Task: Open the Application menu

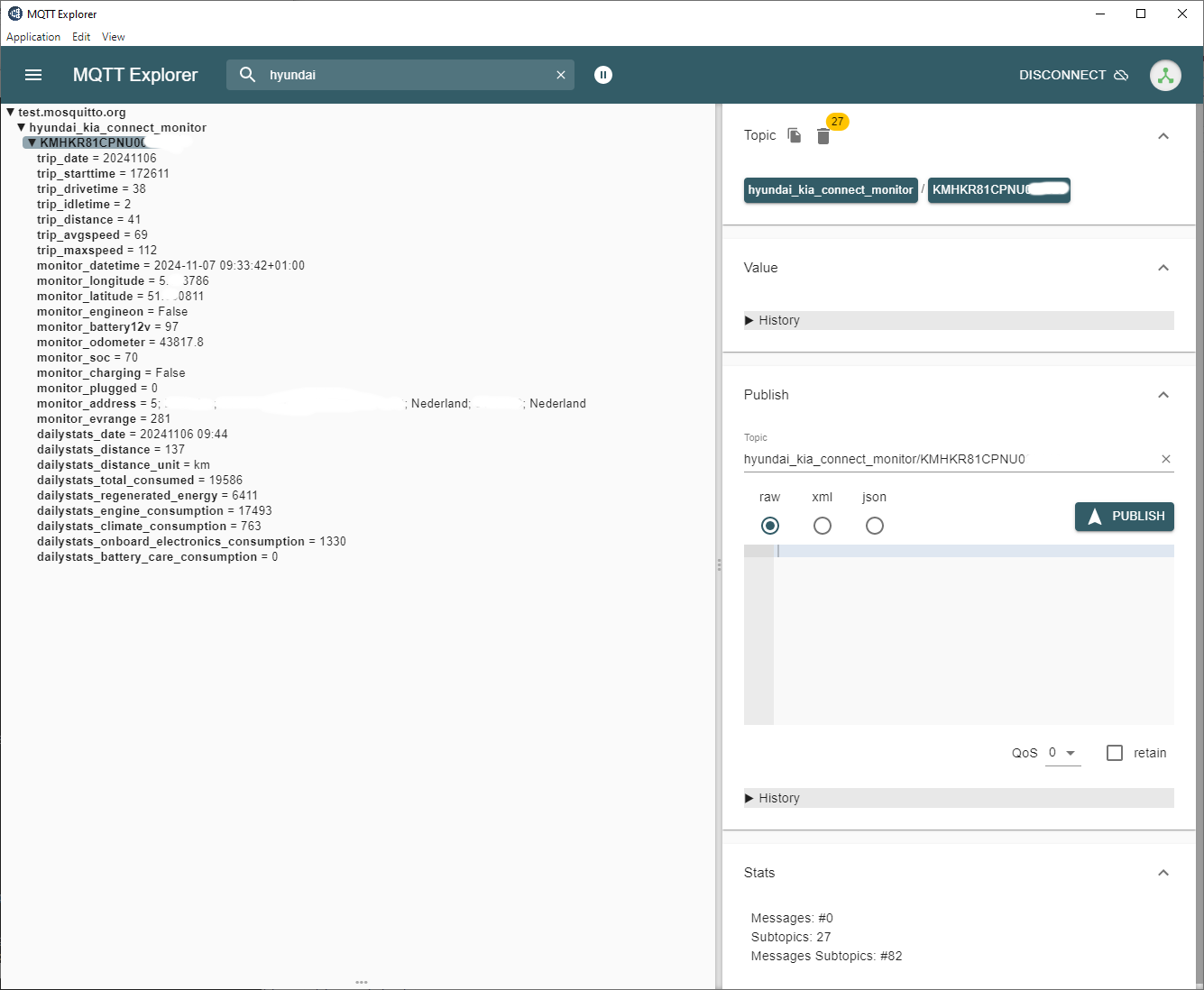Action: (x=33, y=37)
